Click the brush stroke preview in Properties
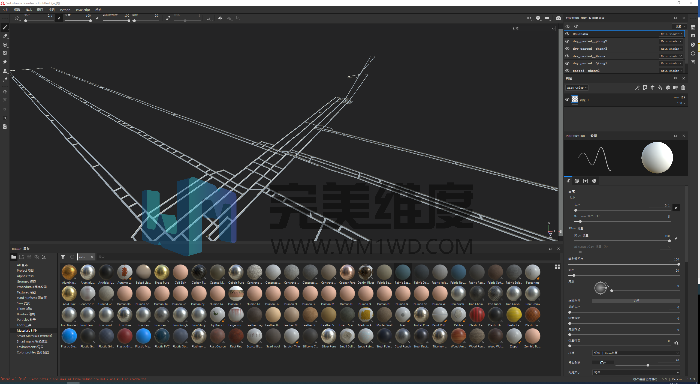The image size is (700, 384). point(595,159)
